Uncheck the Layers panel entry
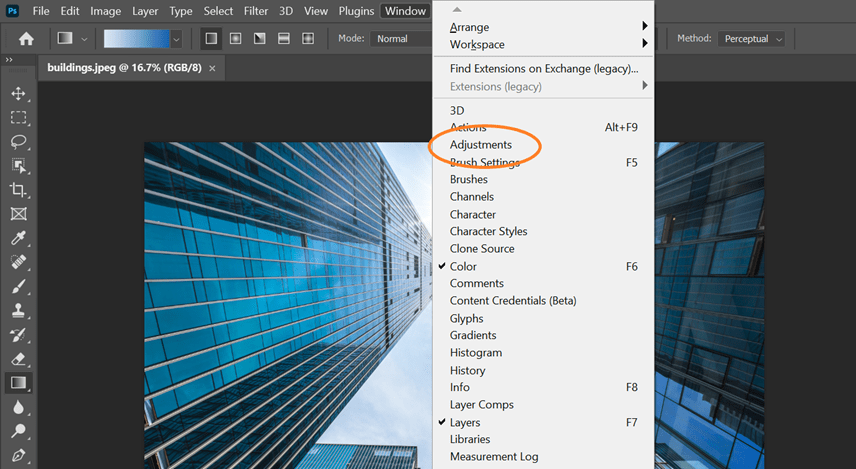Image resolution: width=856 pixels, height=469 pixels. (544, 423)
